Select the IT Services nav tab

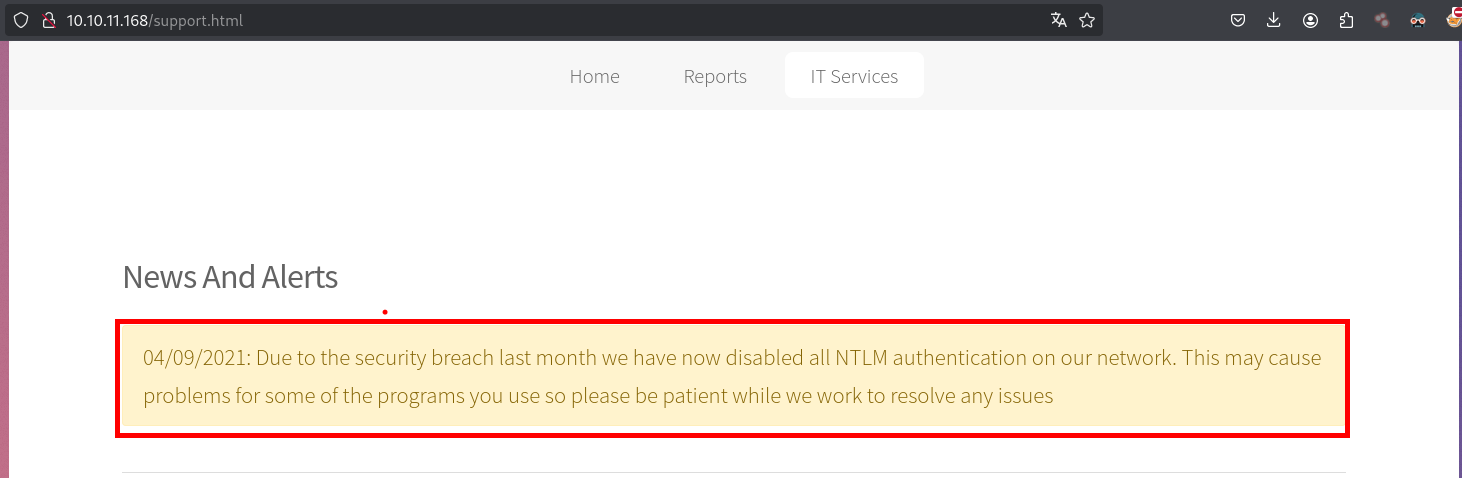pos(854,76)
